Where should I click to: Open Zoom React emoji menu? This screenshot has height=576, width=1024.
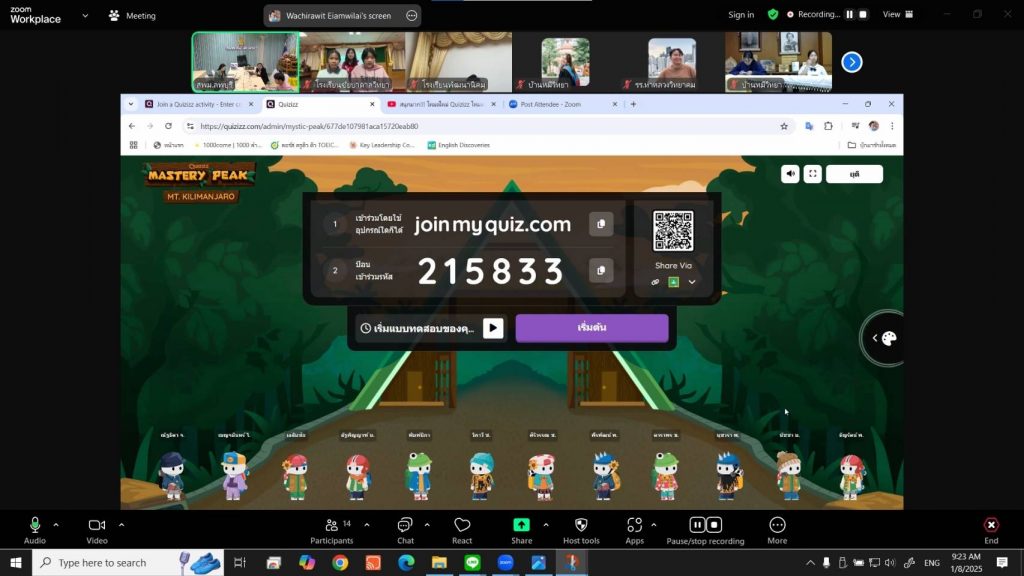point(462,530)
